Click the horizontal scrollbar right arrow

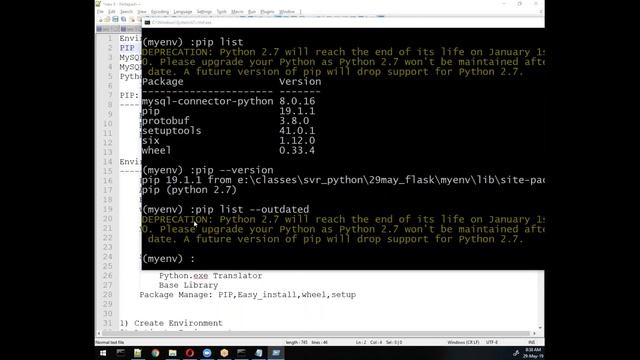click(534, 333)
